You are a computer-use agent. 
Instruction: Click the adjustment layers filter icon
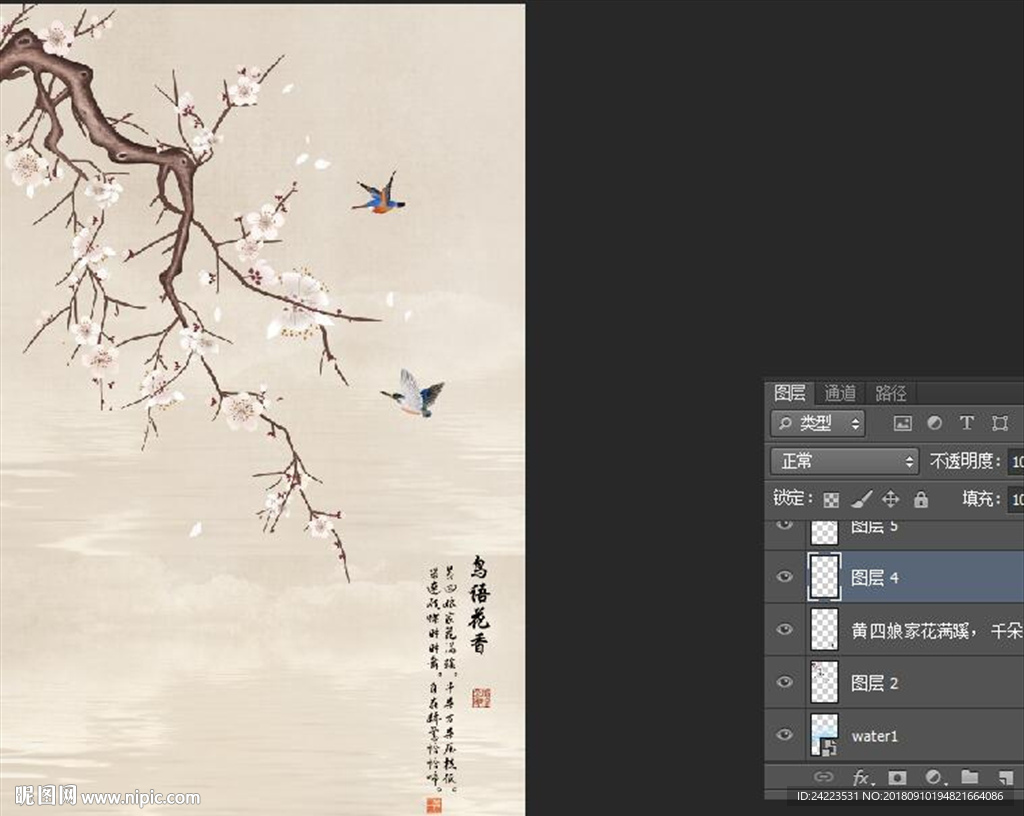(x=937, y=423)
